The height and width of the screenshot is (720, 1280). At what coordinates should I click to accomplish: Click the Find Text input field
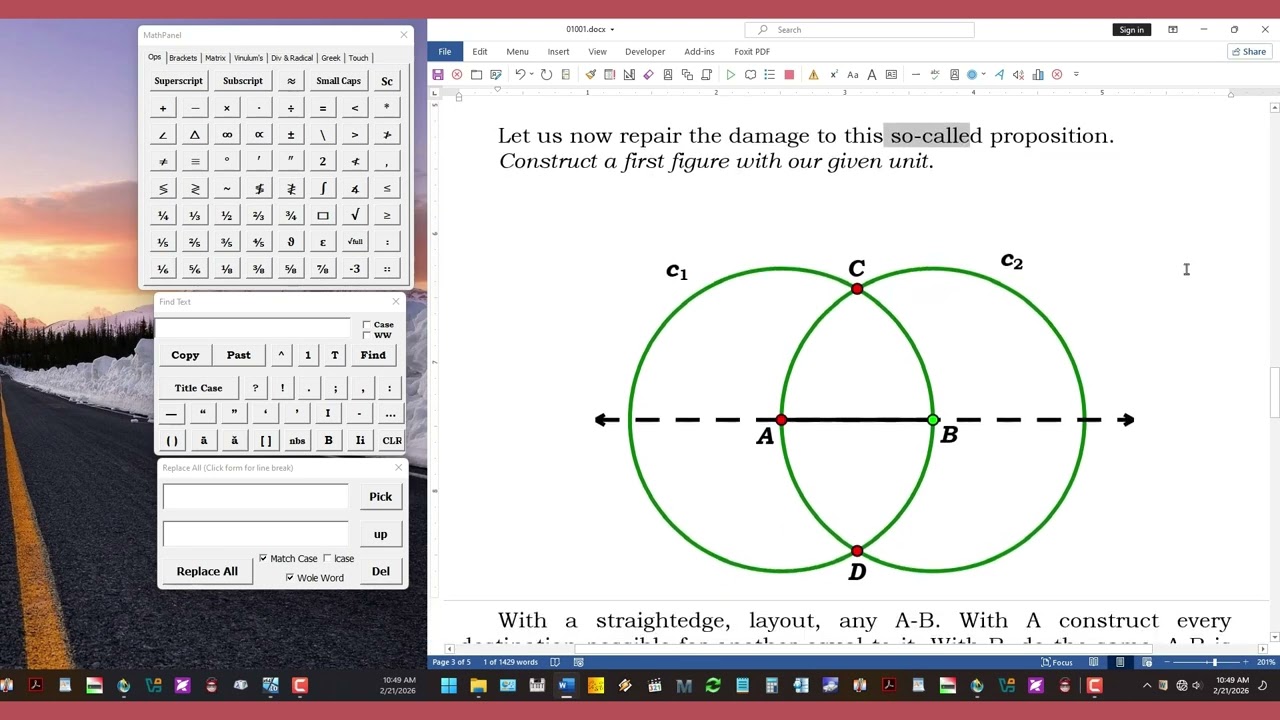[254, 327]
